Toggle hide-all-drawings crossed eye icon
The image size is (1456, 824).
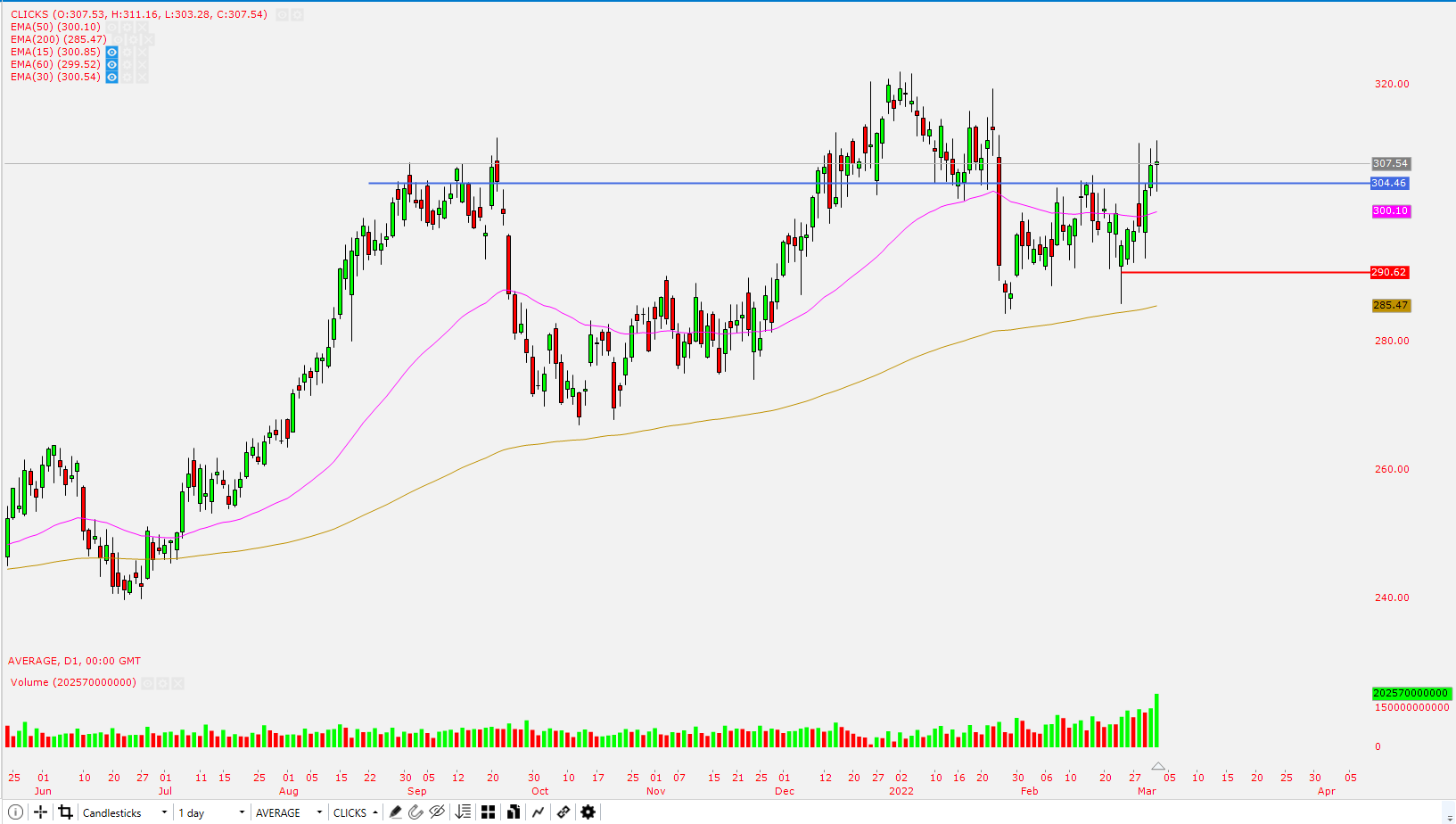[x=437, y=812]
